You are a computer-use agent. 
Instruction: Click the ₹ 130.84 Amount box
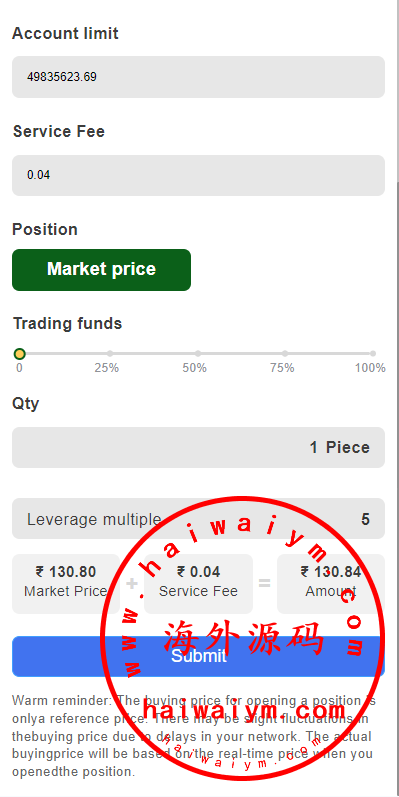(x=331, y=584)
